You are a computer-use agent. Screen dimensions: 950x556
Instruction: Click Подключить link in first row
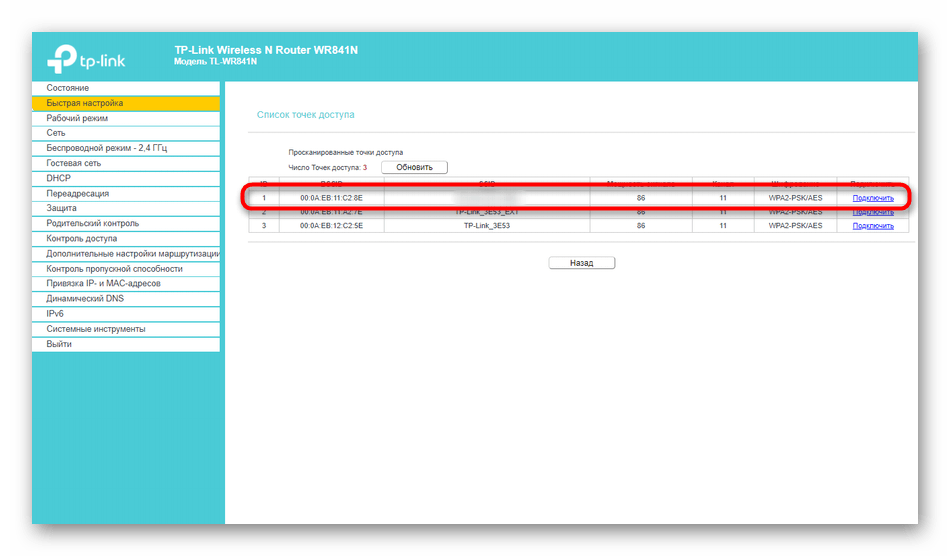872,198
